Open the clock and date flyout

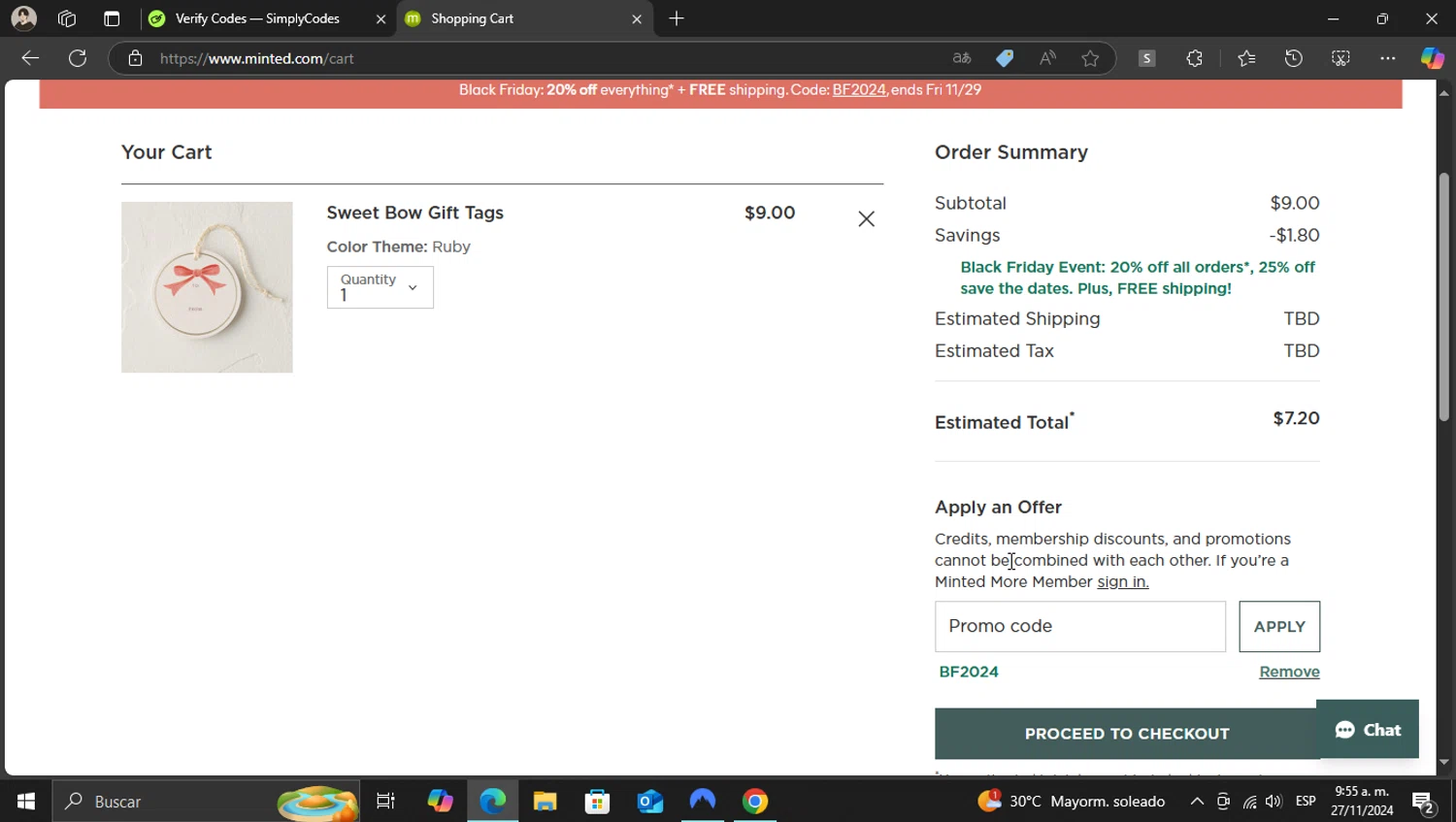[1361, 802]
